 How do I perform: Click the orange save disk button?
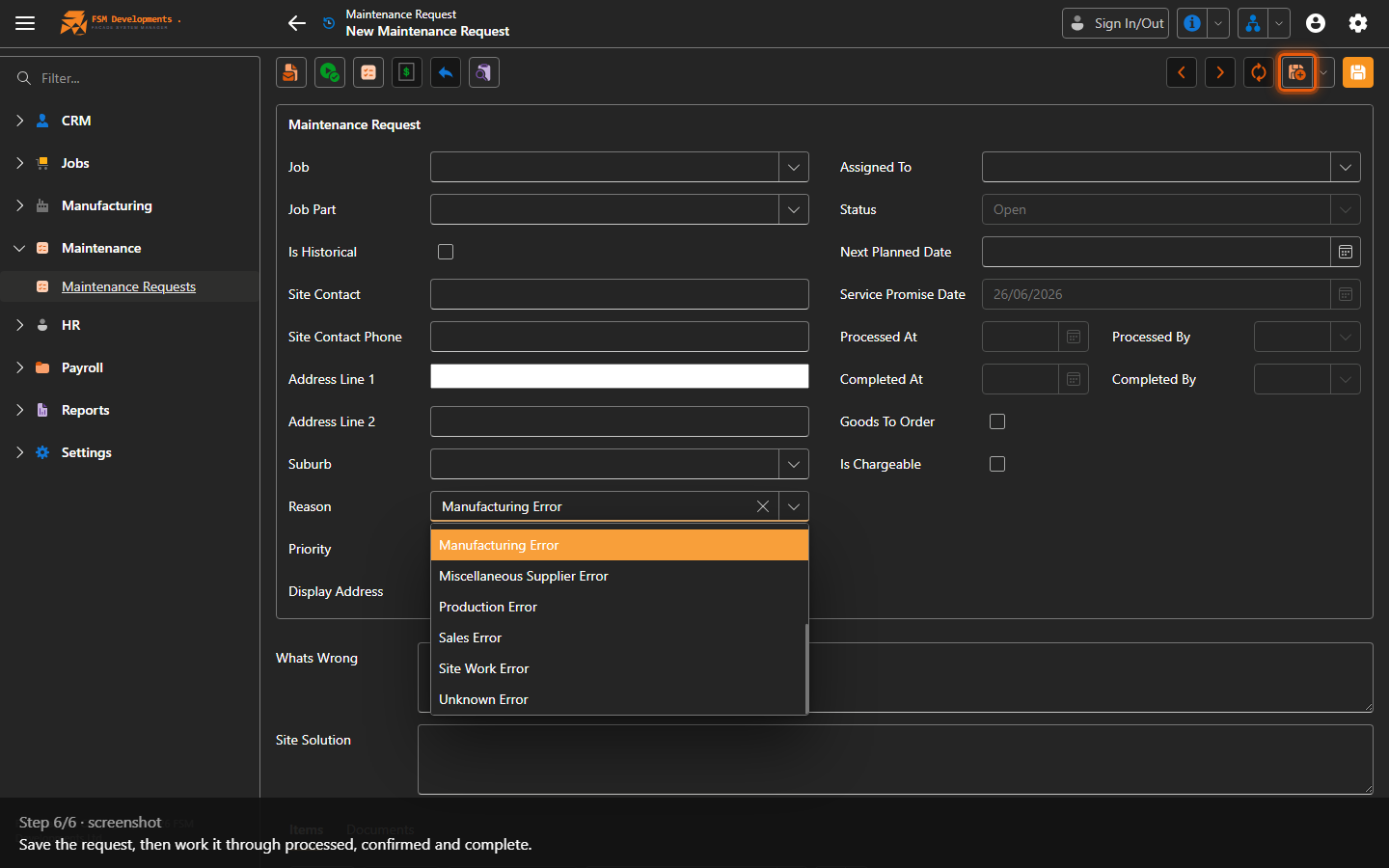[1358, 72]
